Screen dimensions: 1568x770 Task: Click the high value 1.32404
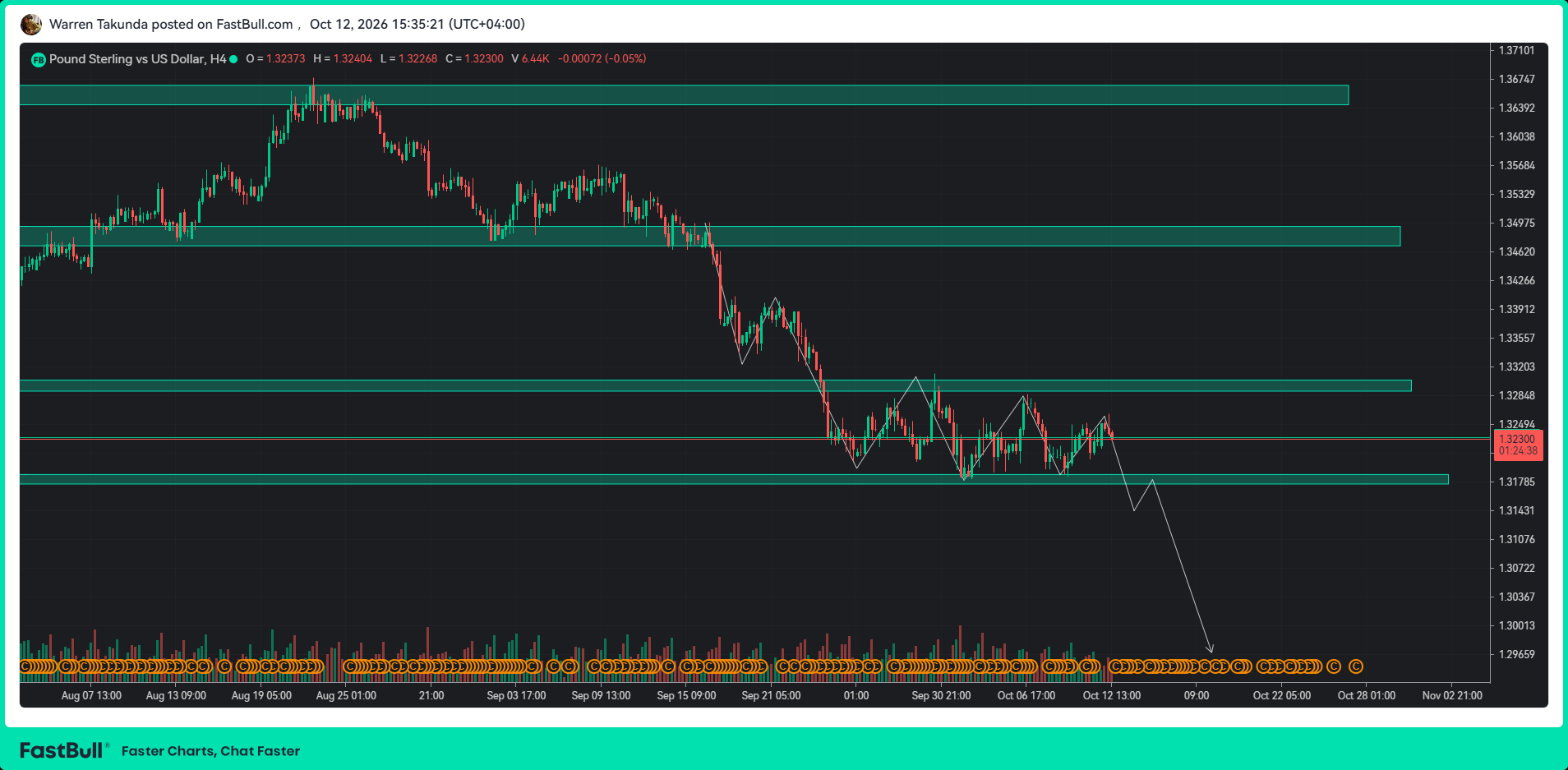click(x=353, y=59)
